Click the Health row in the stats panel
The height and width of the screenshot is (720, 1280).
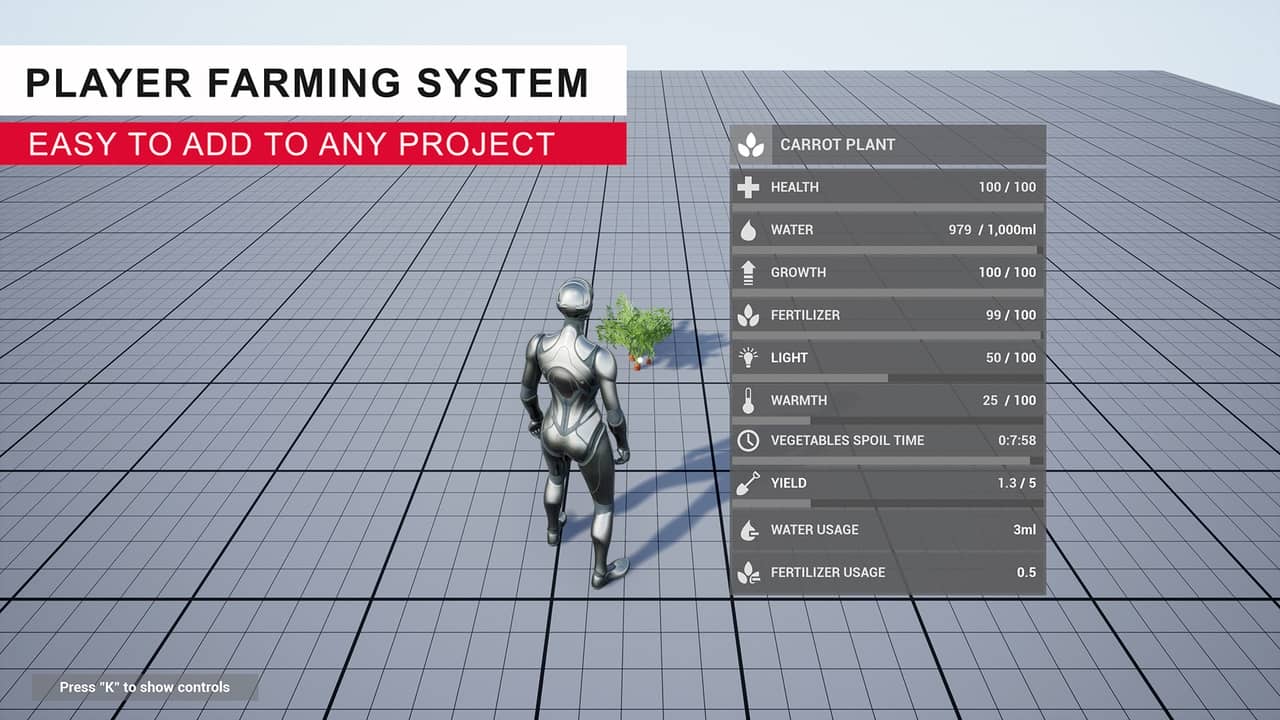pyautogui.click(x=890, y=186)
